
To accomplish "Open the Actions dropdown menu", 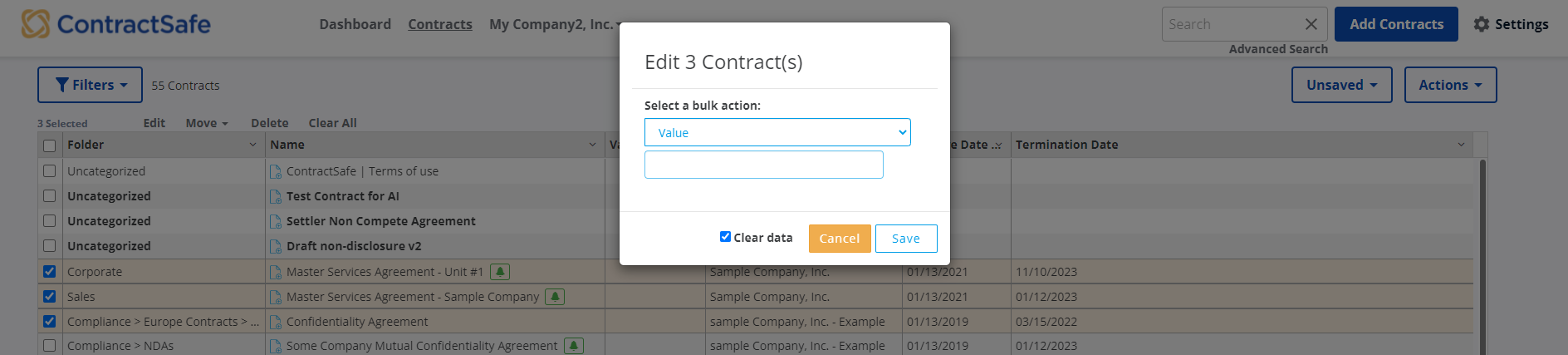I will [x=1450, y=85].
